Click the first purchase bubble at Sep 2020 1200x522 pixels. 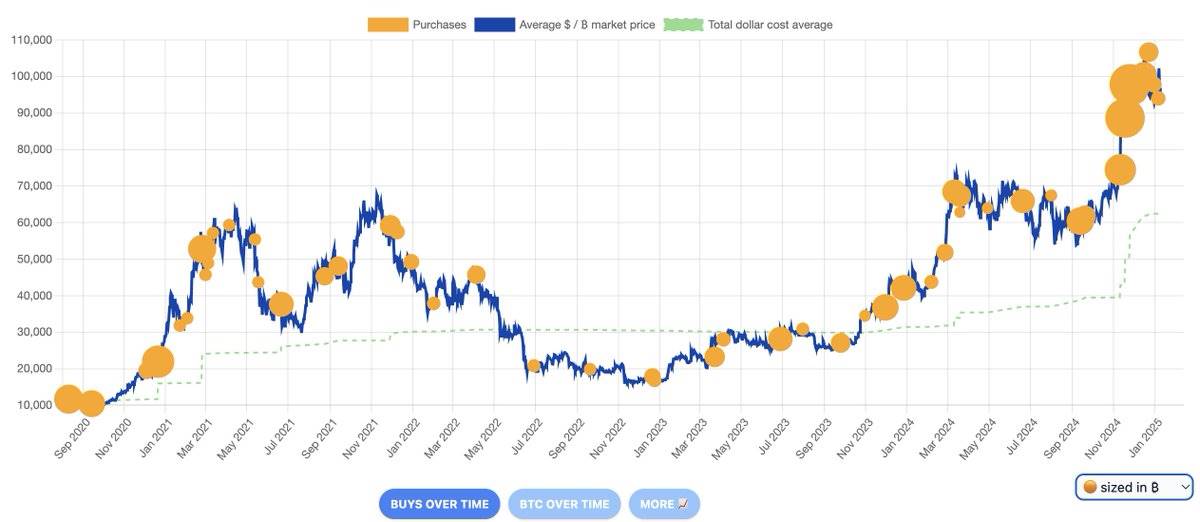68,399
